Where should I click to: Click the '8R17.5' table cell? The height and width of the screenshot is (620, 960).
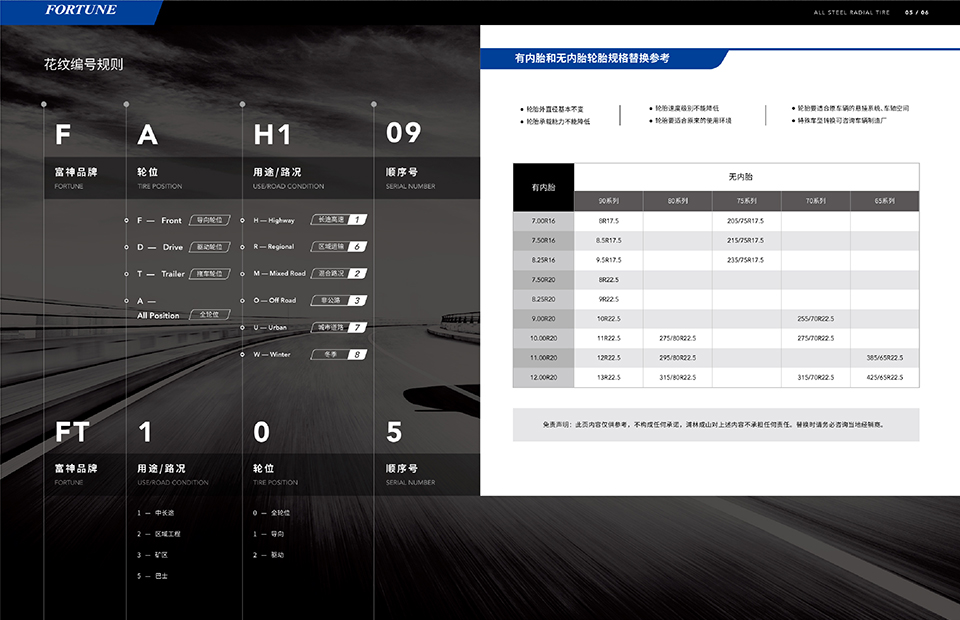point(609,221)
